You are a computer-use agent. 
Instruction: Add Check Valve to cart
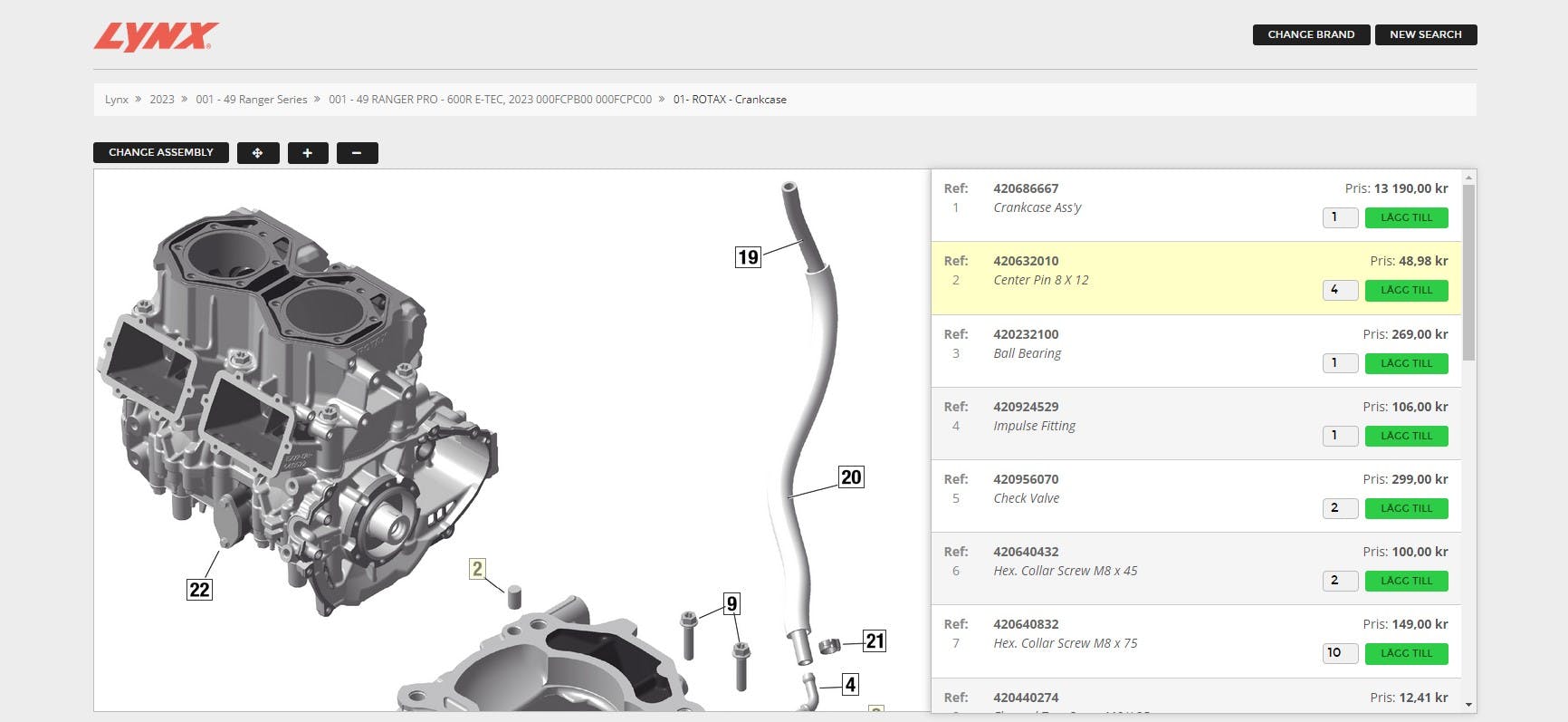click(x=1406, y=508)
